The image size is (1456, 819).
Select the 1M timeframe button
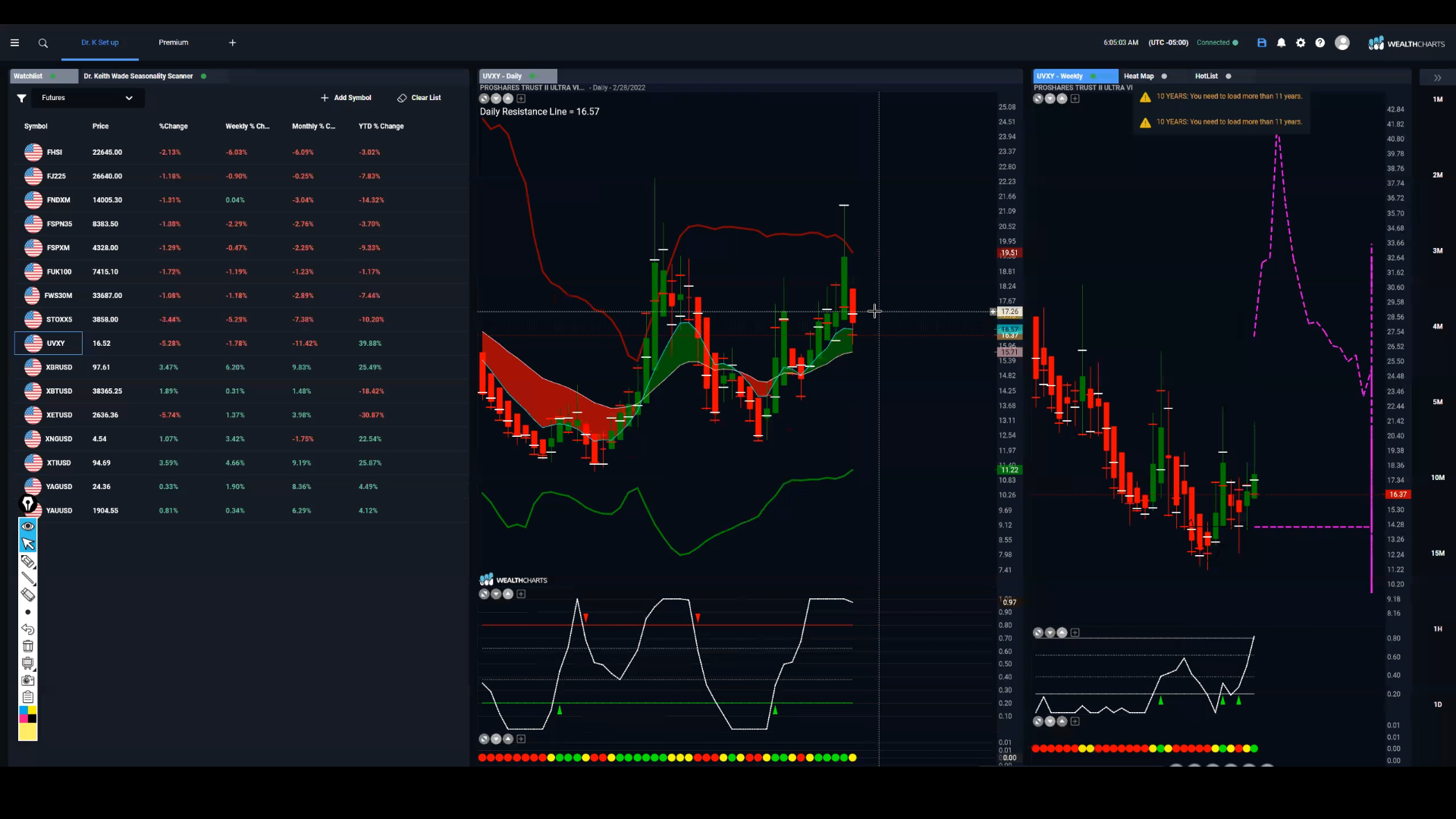click(1438, 99)
